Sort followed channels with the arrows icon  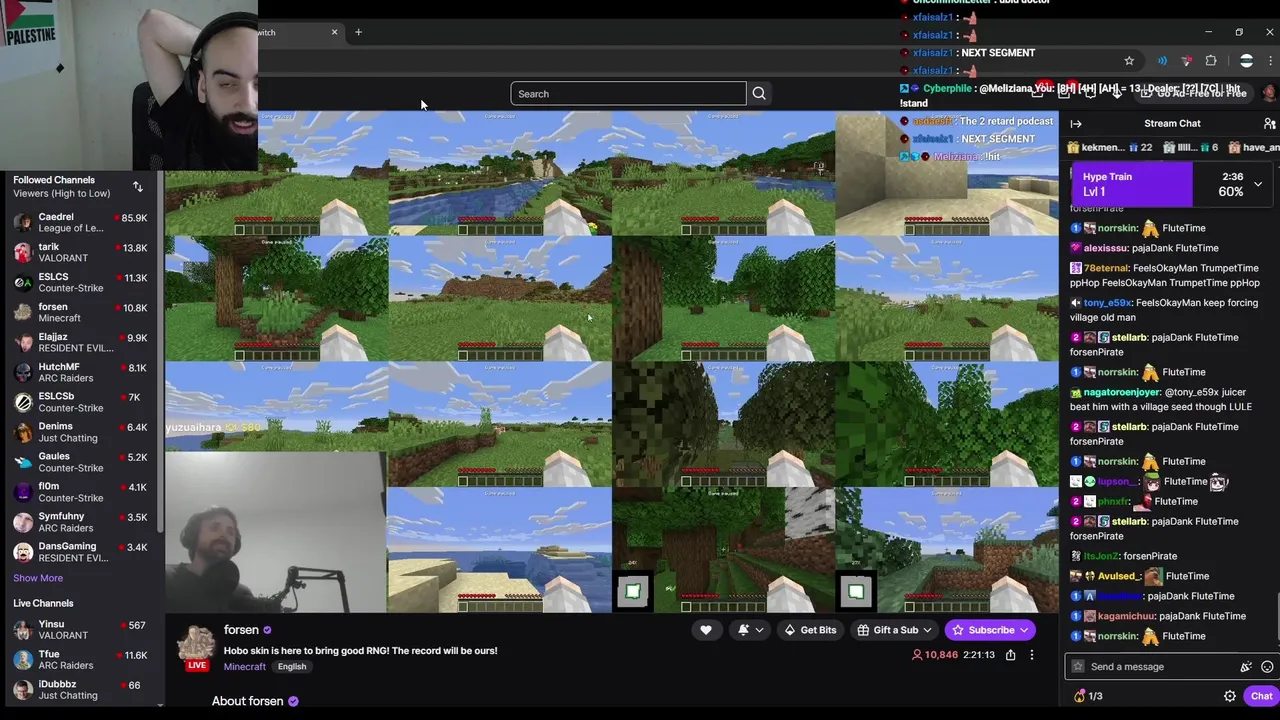[138, 187]
